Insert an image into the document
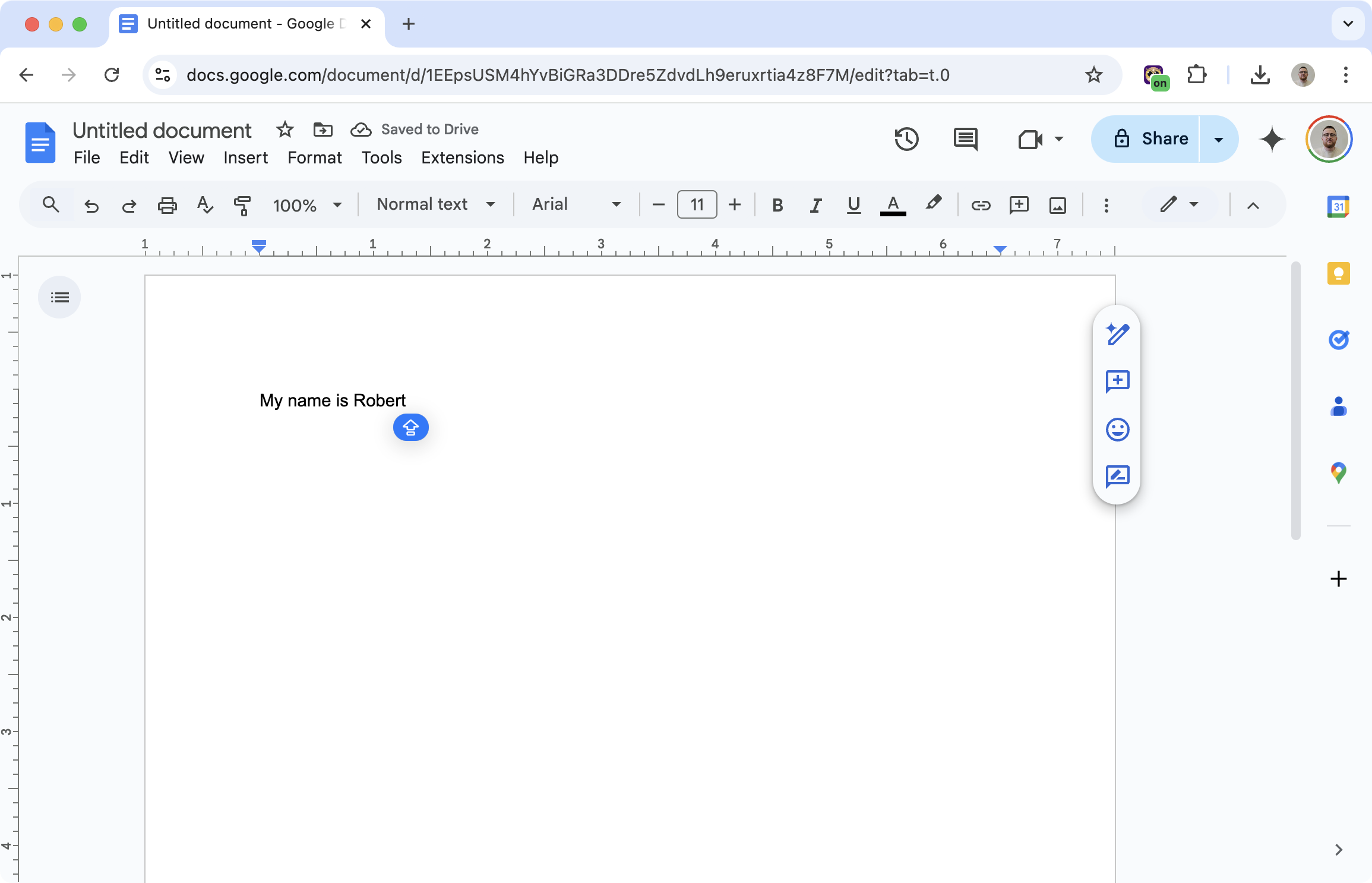 [1058, 205]
